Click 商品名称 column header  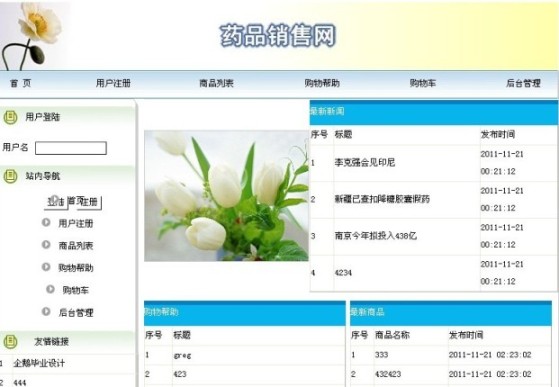[x=392, y=335]
